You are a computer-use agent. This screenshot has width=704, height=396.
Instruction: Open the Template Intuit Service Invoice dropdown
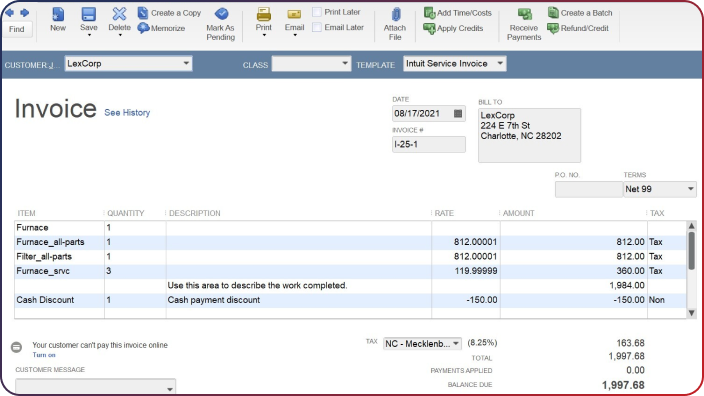click(500, 63)
